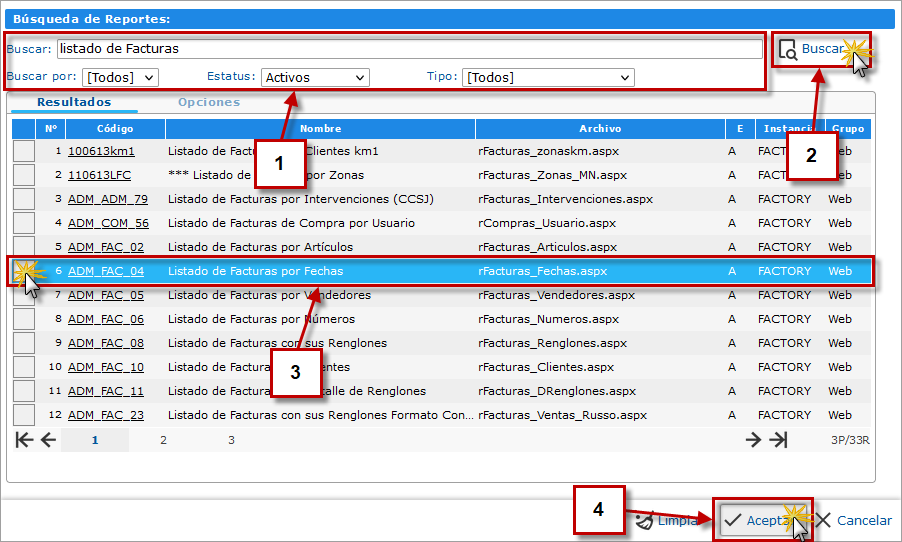The height and width of the screenshot is (542, 902).
Task: Check the row selector for ADM_COM_56
Action: (x=24, y=223)
